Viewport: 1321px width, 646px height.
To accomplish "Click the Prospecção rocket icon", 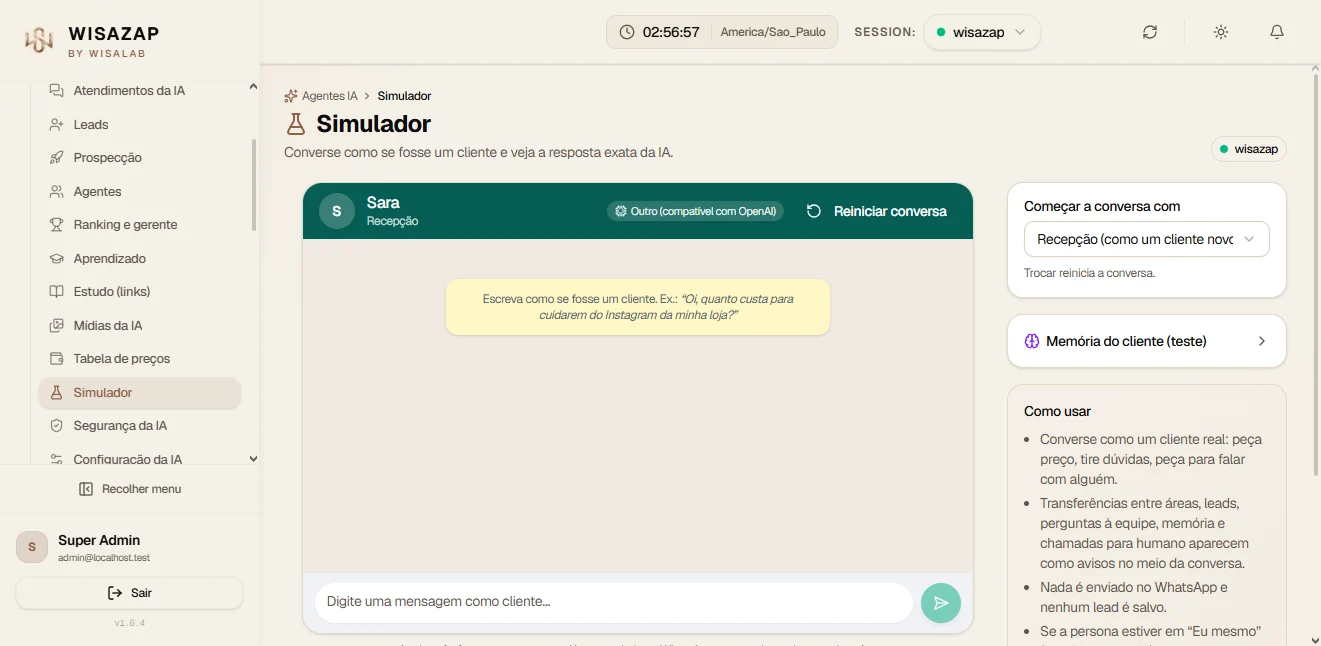I will click(57, 158).
